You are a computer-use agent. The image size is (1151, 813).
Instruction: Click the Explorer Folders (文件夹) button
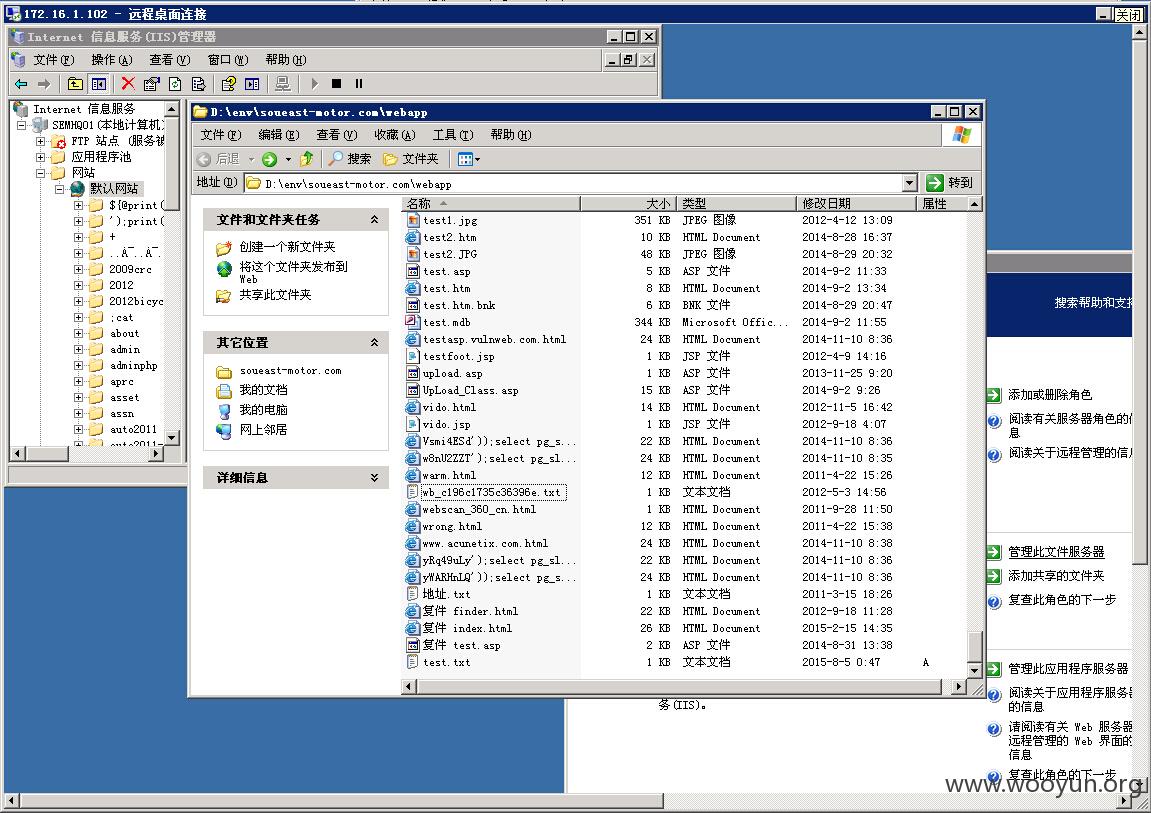(410, 158)
